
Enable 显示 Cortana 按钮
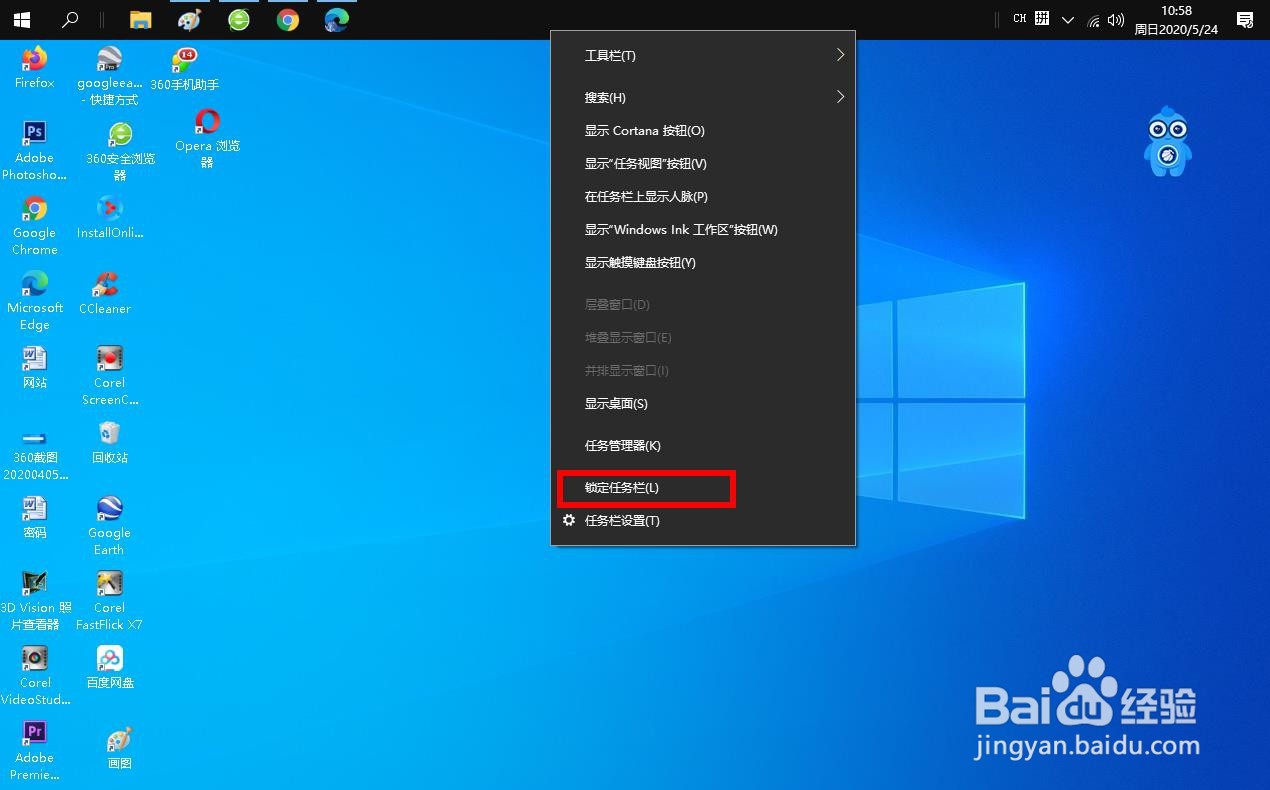click(644, 130)
